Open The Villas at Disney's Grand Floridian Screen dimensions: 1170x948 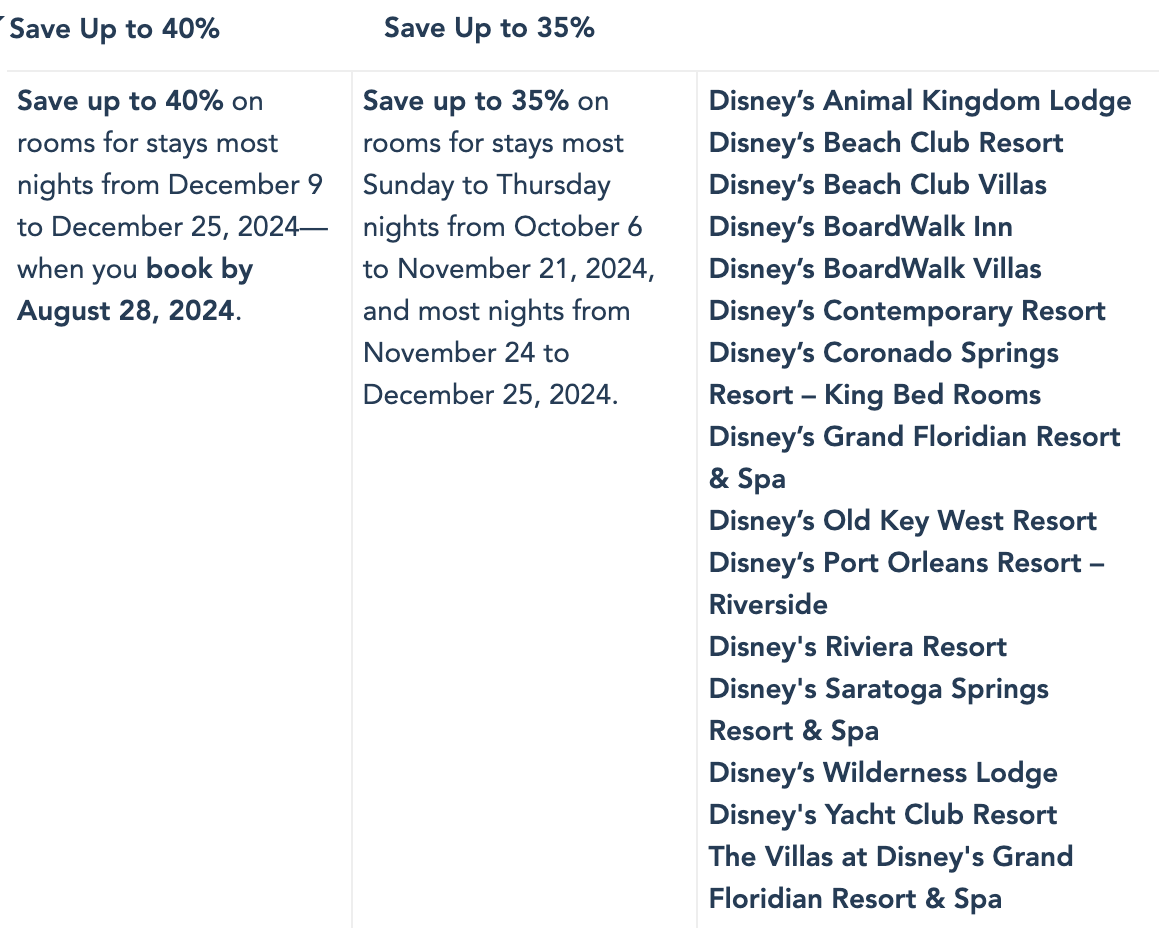(x=891, y=878)
